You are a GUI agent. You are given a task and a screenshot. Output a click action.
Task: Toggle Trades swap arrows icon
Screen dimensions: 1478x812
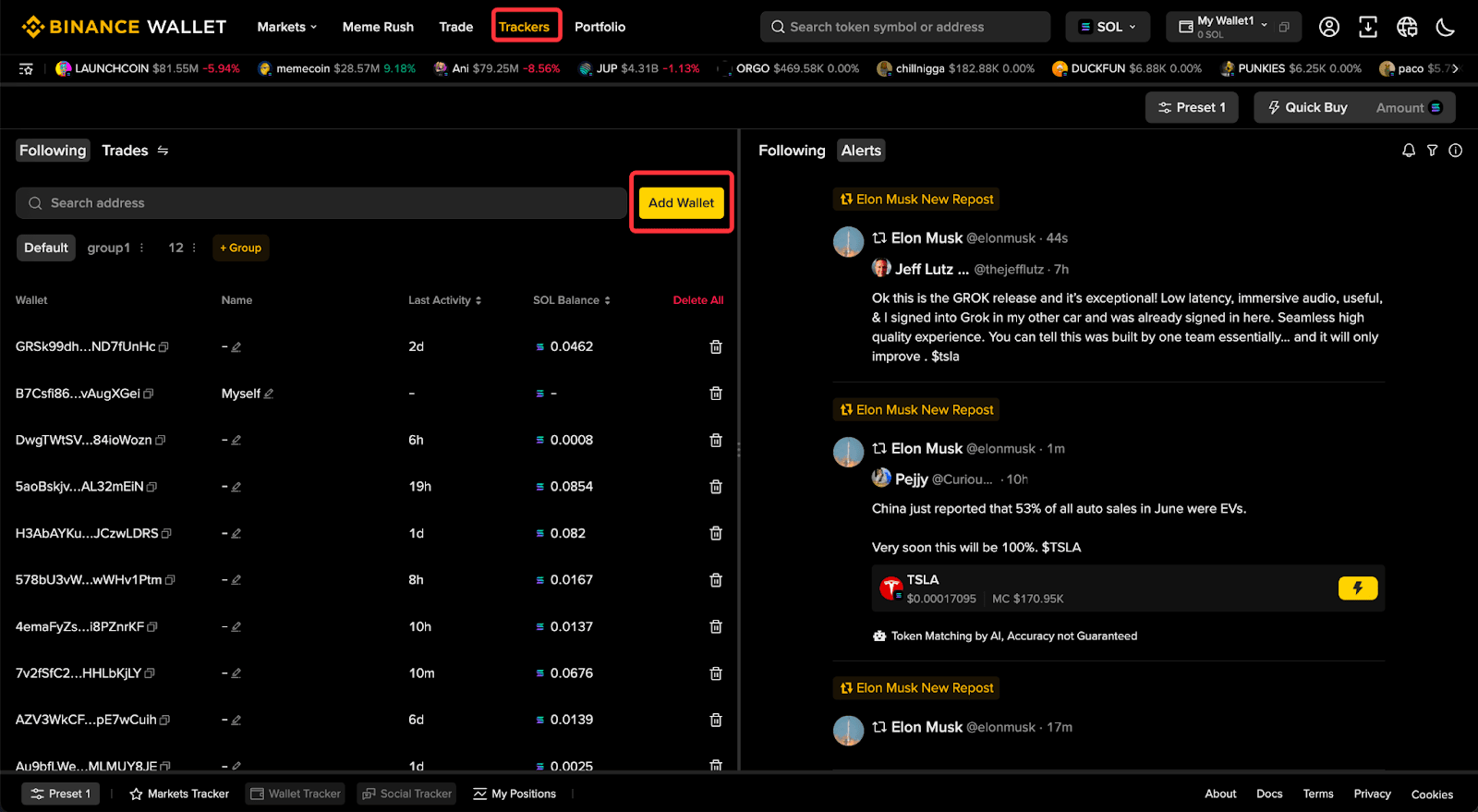click(163, 151)
